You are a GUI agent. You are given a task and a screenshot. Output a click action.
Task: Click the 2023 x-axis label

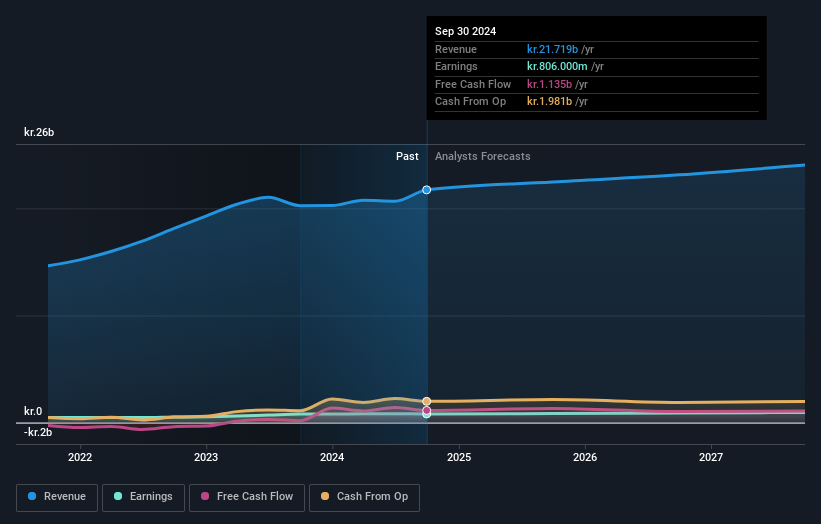[x=206, y=458]
